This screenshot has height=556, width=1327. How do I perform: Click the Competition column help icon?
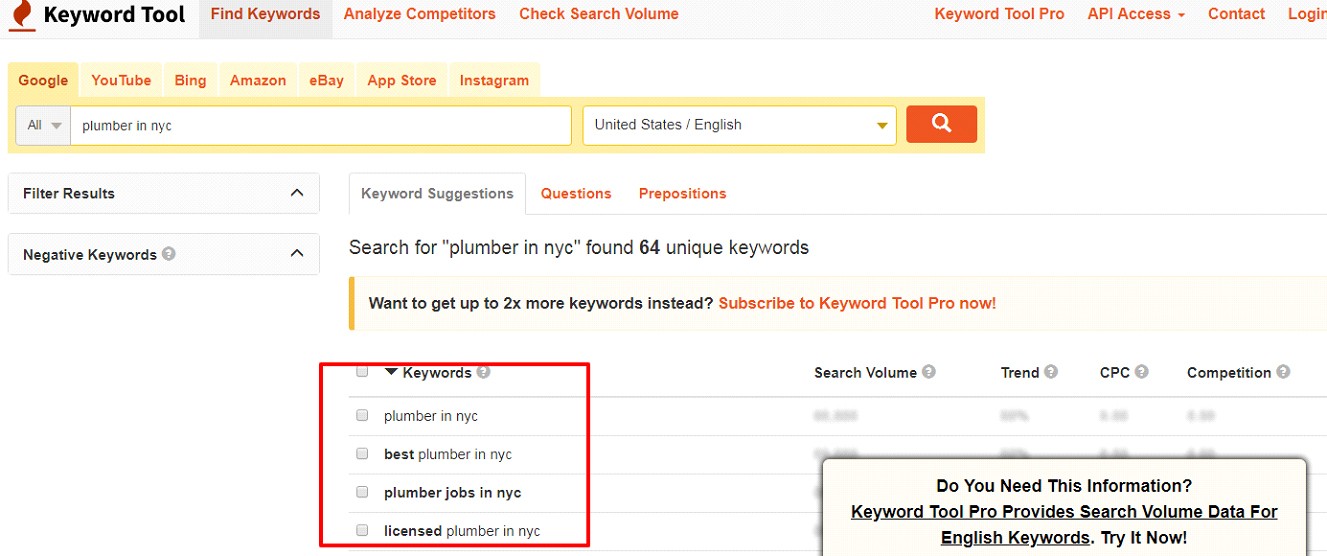pyautogui.click(x=1283, y=372)
